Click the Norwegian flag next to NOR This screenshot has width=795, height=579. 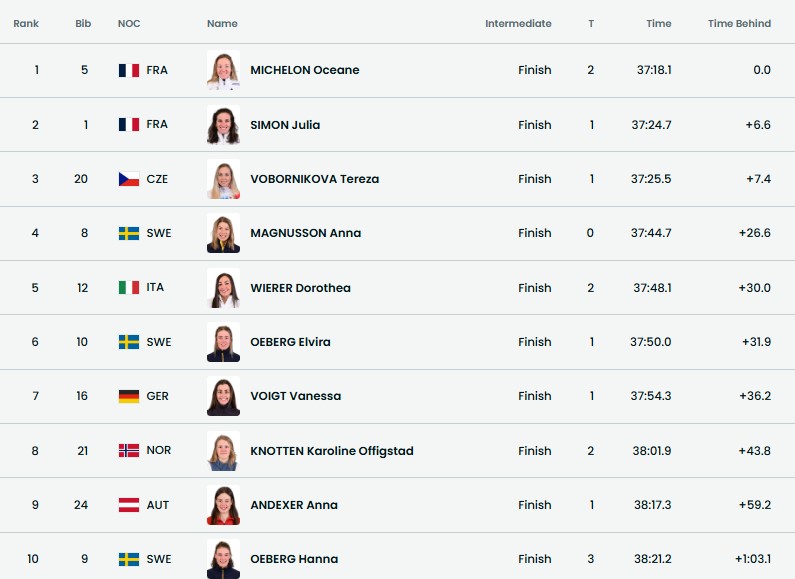(x=128, y=451)
